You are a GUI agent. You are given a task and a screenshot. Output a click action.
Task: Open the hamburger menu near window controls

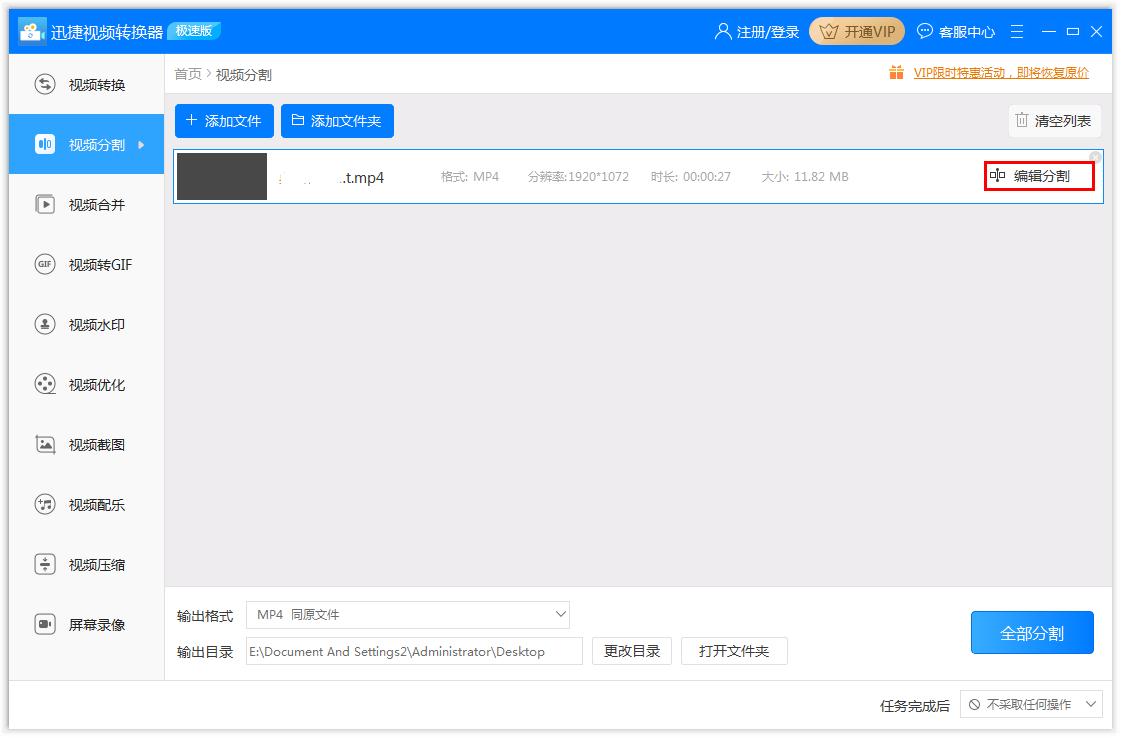click(x=1017, y=31)
